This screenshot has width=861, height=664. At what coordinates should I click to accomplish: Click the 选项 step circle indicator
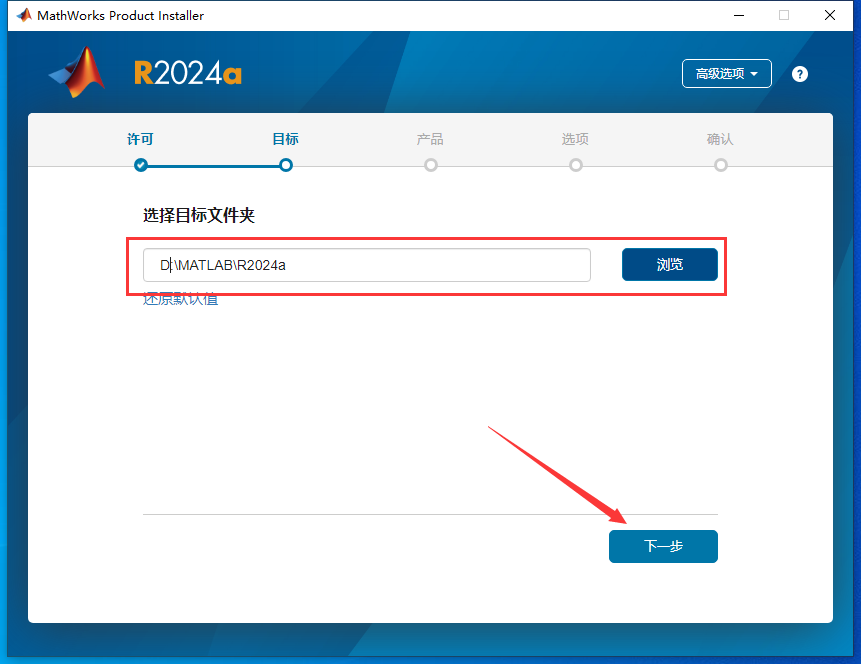(x=575, y=165)
